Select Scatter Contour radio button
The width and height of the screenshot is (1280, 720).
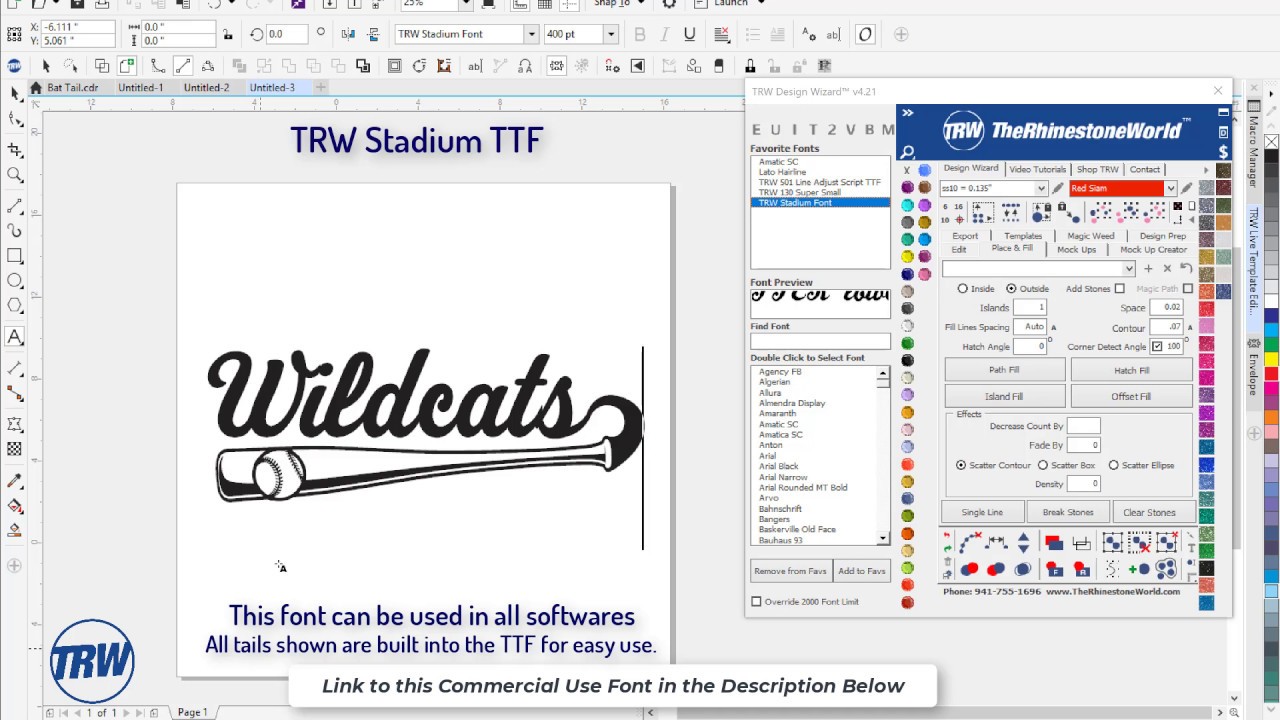coord(961,465)
